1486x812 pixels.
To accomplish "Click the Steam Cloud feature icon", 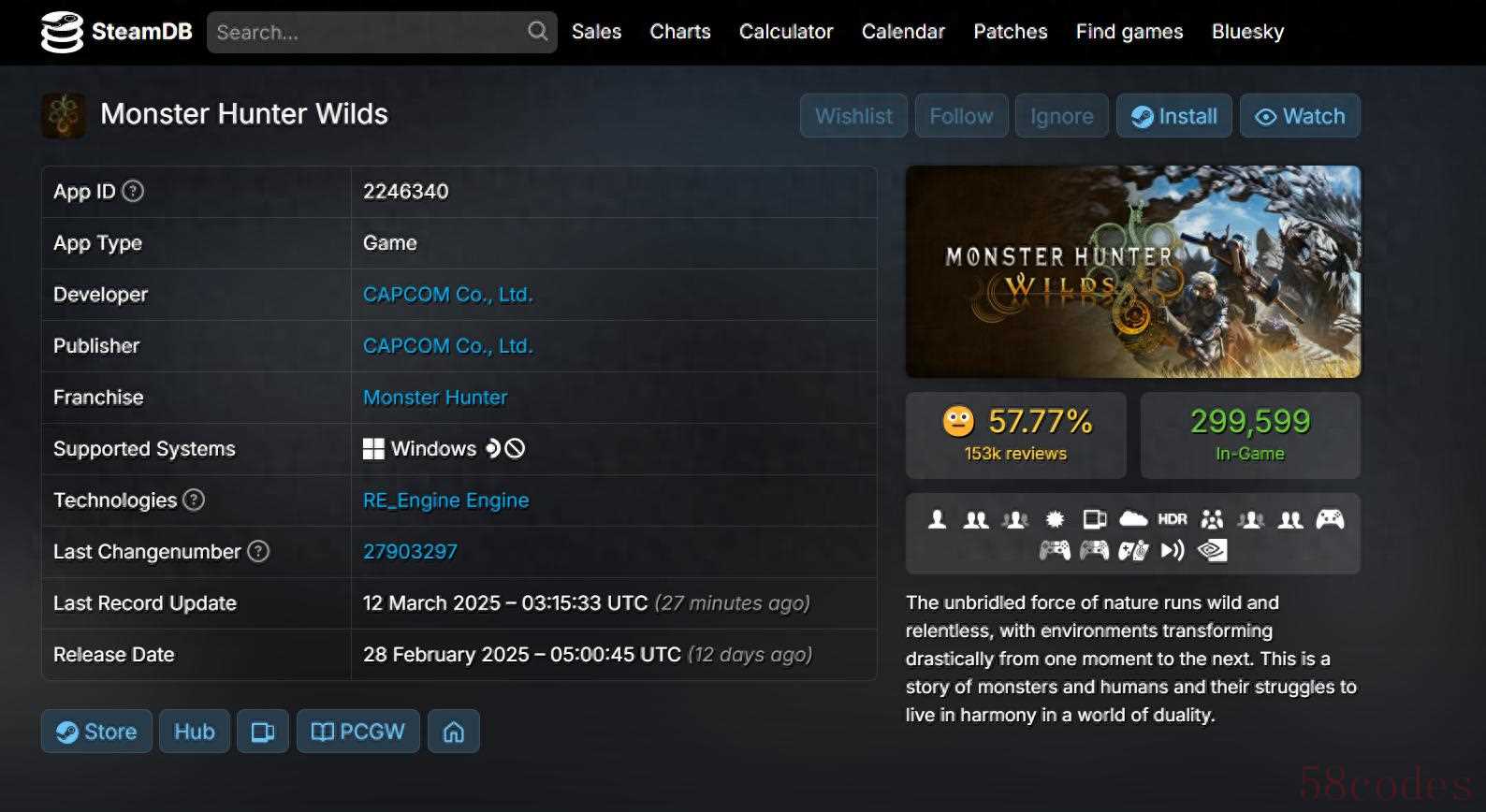I will pyautogui.click(x=1132, y=519).
